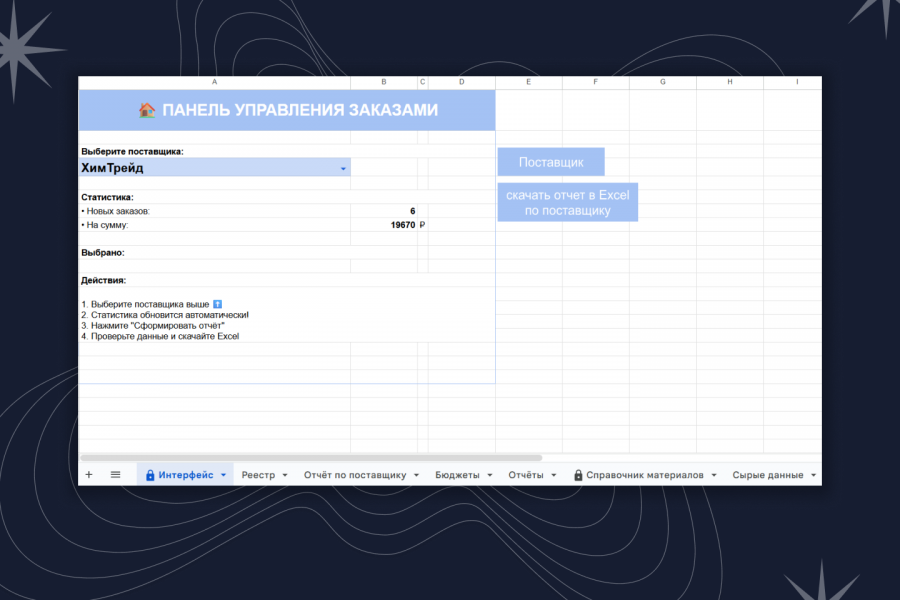Viewport: 900px width, 600px height.
Task: Click the Проверьте данные и скачайте Excel line
Action: click(160, 336)
